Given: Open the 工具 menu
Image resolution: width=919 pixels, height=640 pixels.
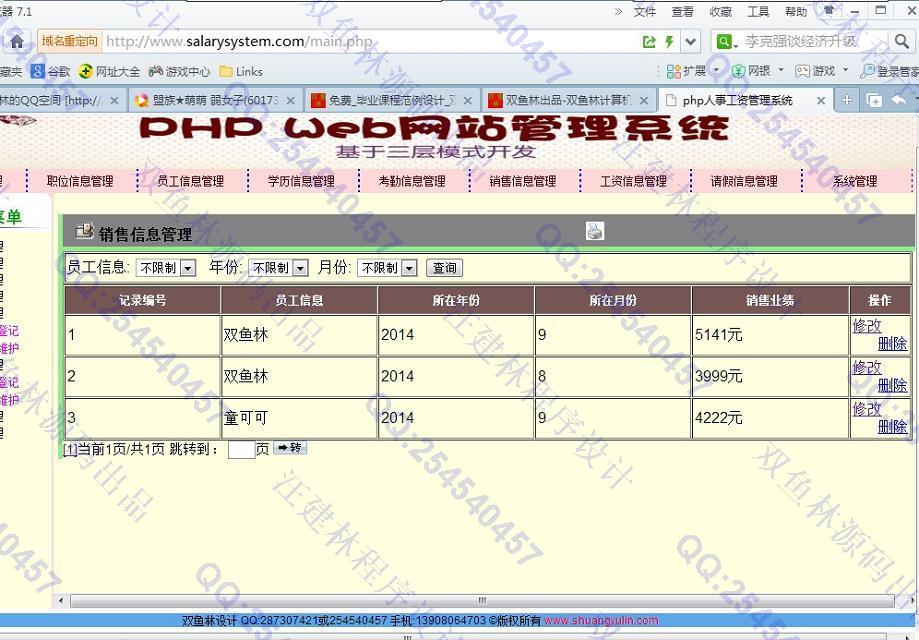Looking at the screenshot, I should click(758, 11).
